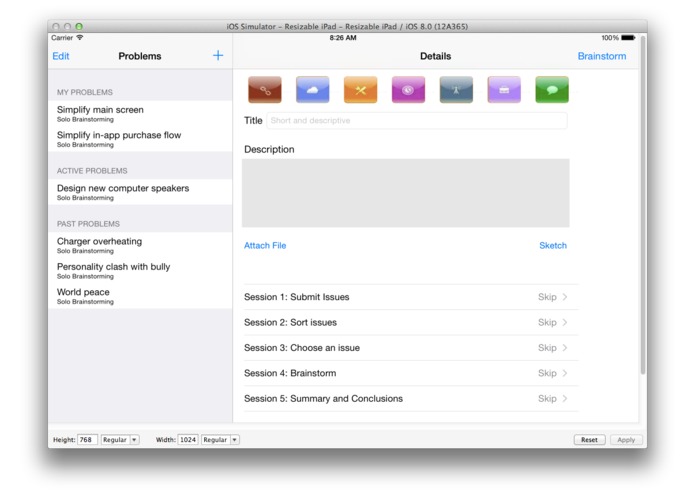
Task: Select the orange tools icon
Action: click(360, 89)
